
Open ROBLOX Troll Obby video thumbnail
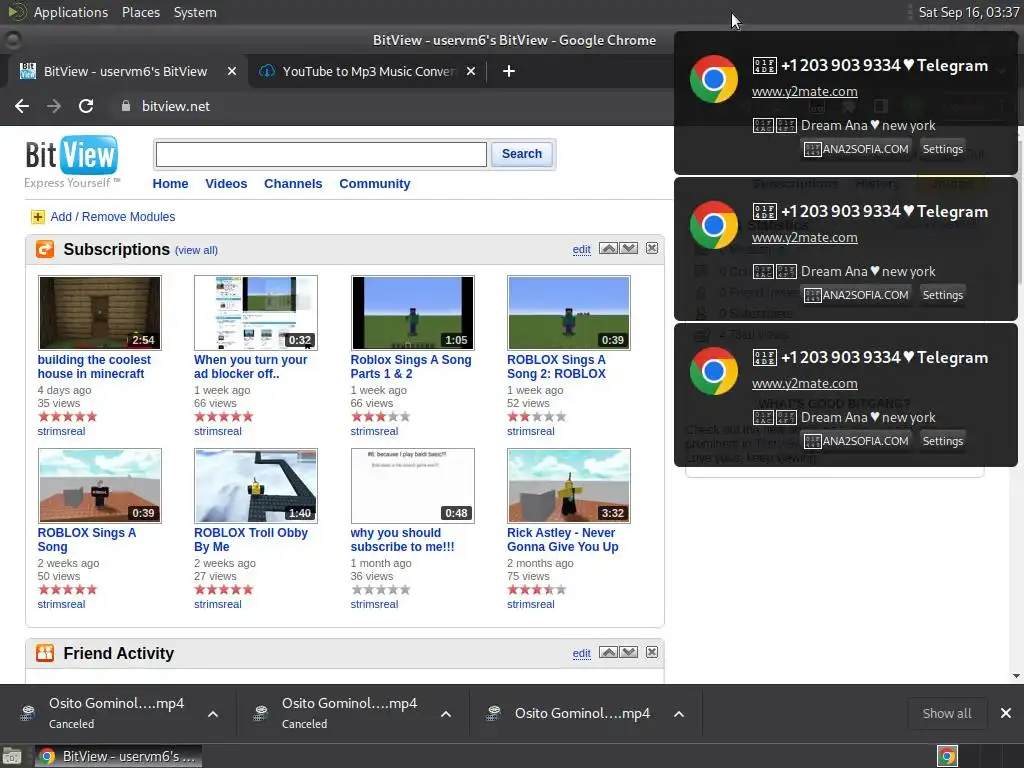click(x=256, y=486)
